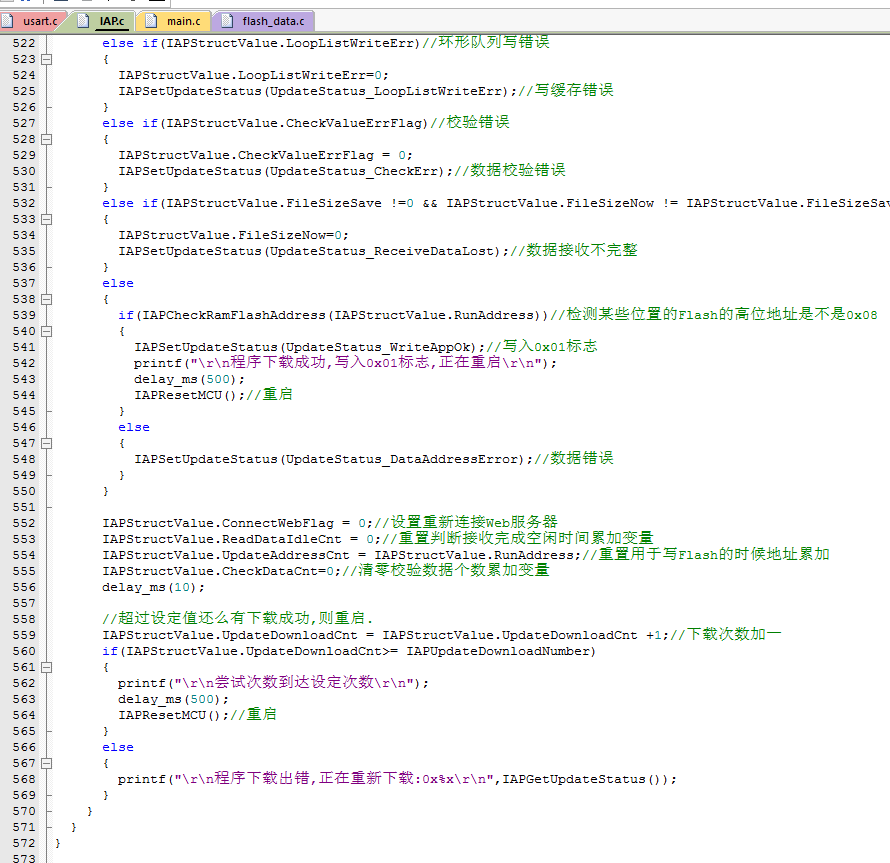This screenshot has height=863, width=890.
Task: Click line number 522 in the gutter
Action: click(x=24, y=43)
